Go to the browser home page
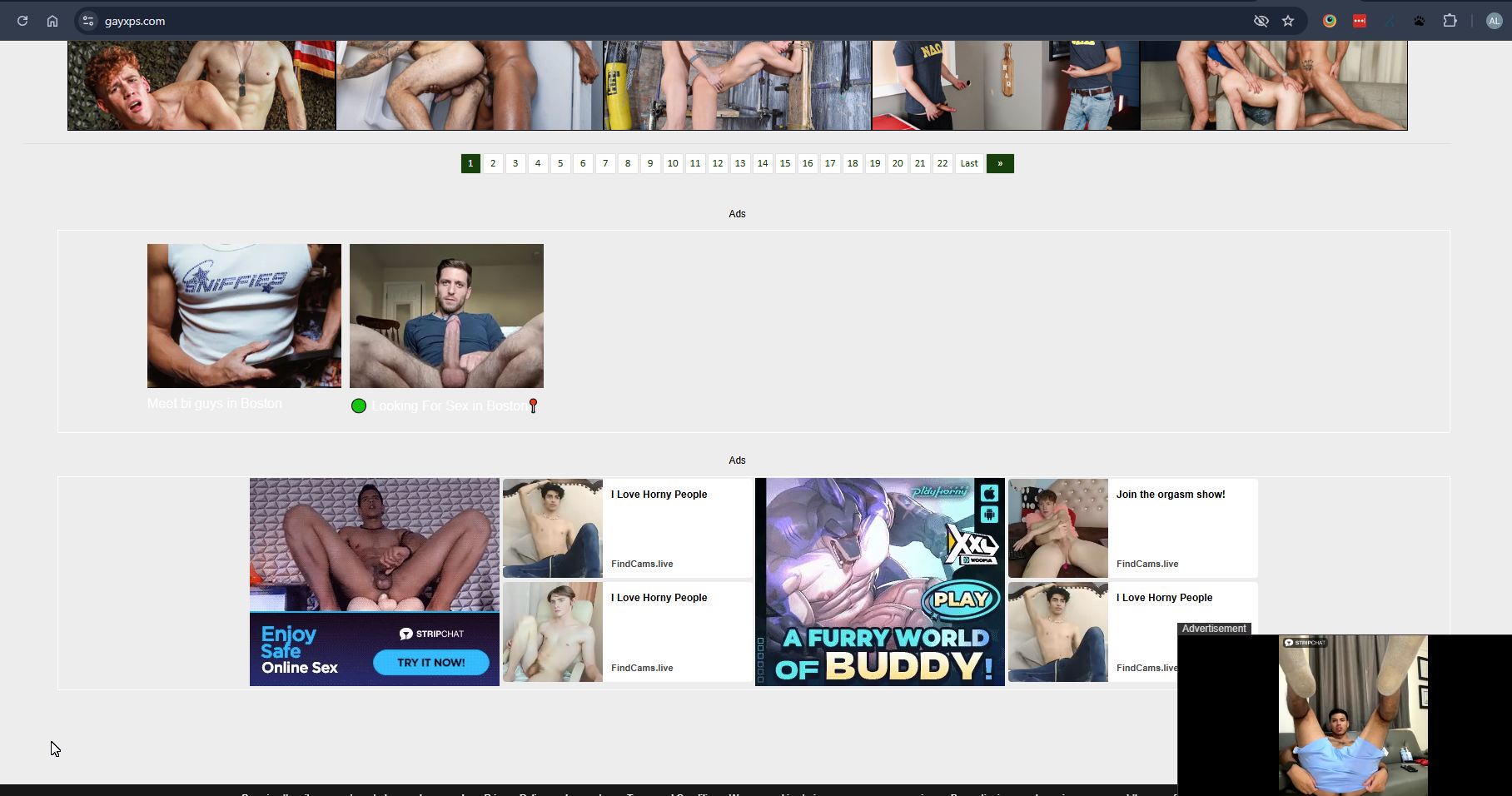Image resolution: width=1512 pixels, height=796 pixels. tap(52, 21)
